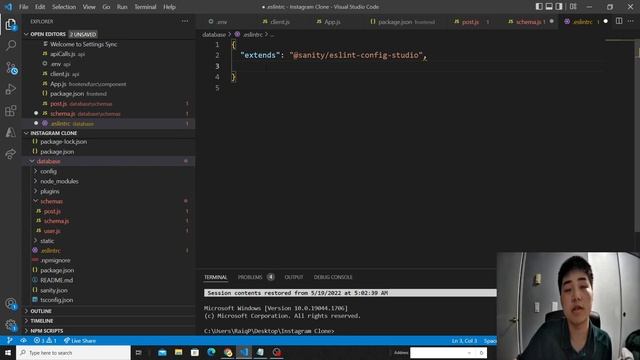Click the Task View taskbar icon

(x=138, y=353)
